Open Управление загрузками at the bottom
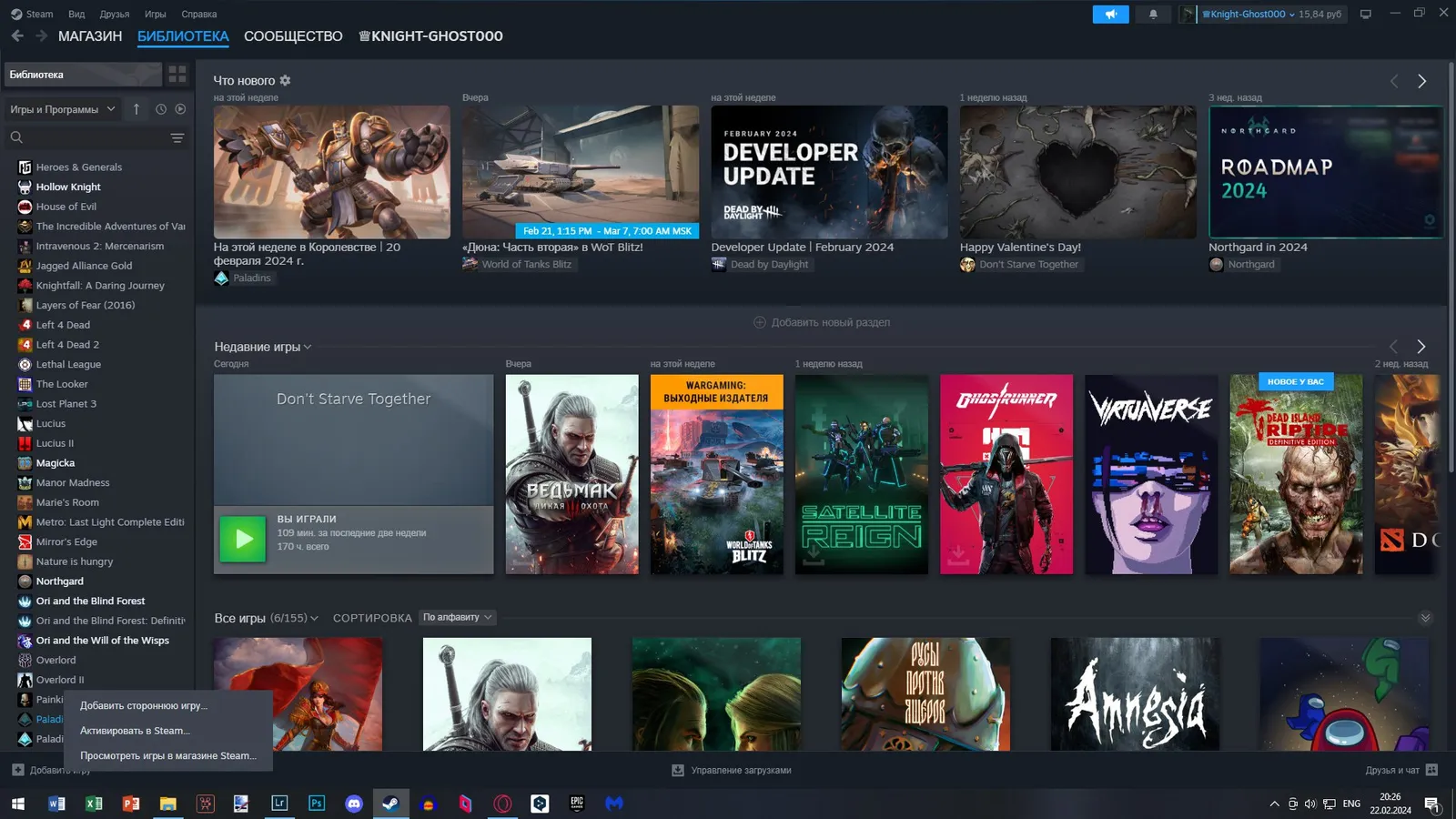 click(732, 771)
